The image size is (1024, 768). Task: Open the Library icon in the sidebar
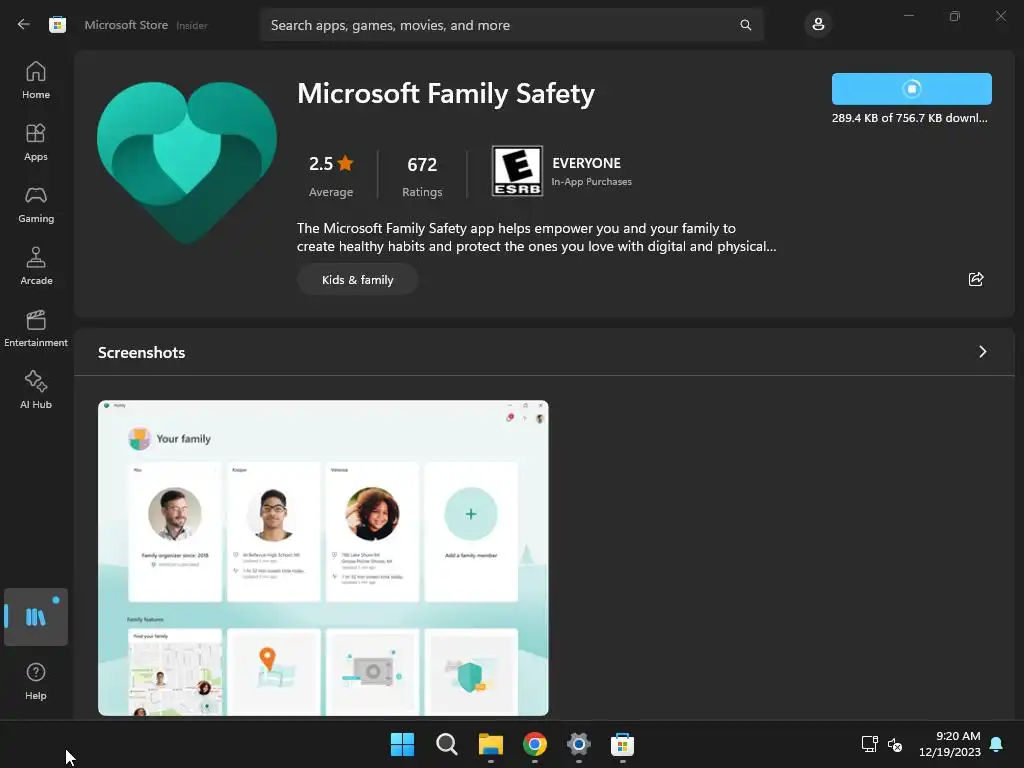pos(36,617)
